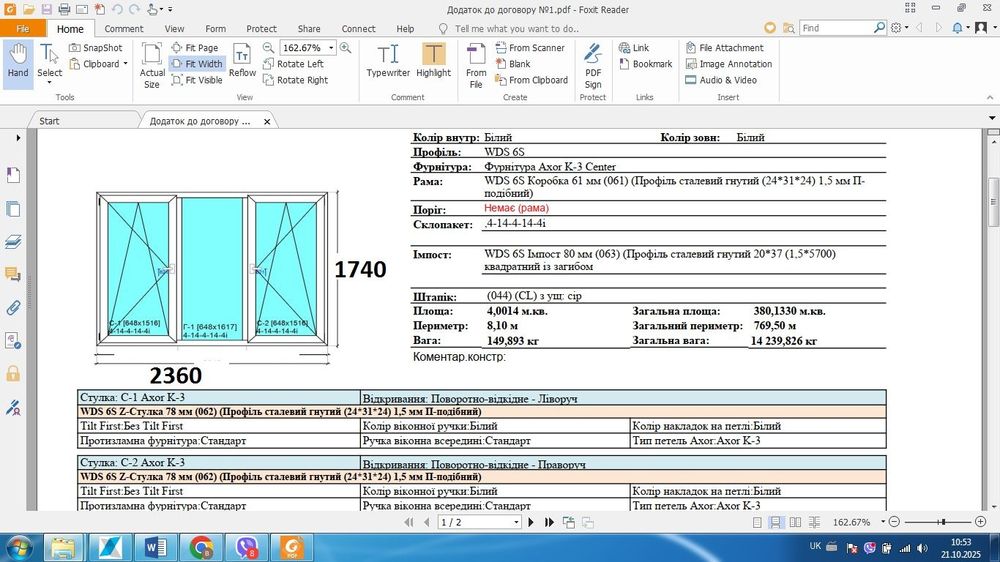1000x562 pixels.
Task: Insert a Link
Action: click(634, 48)
